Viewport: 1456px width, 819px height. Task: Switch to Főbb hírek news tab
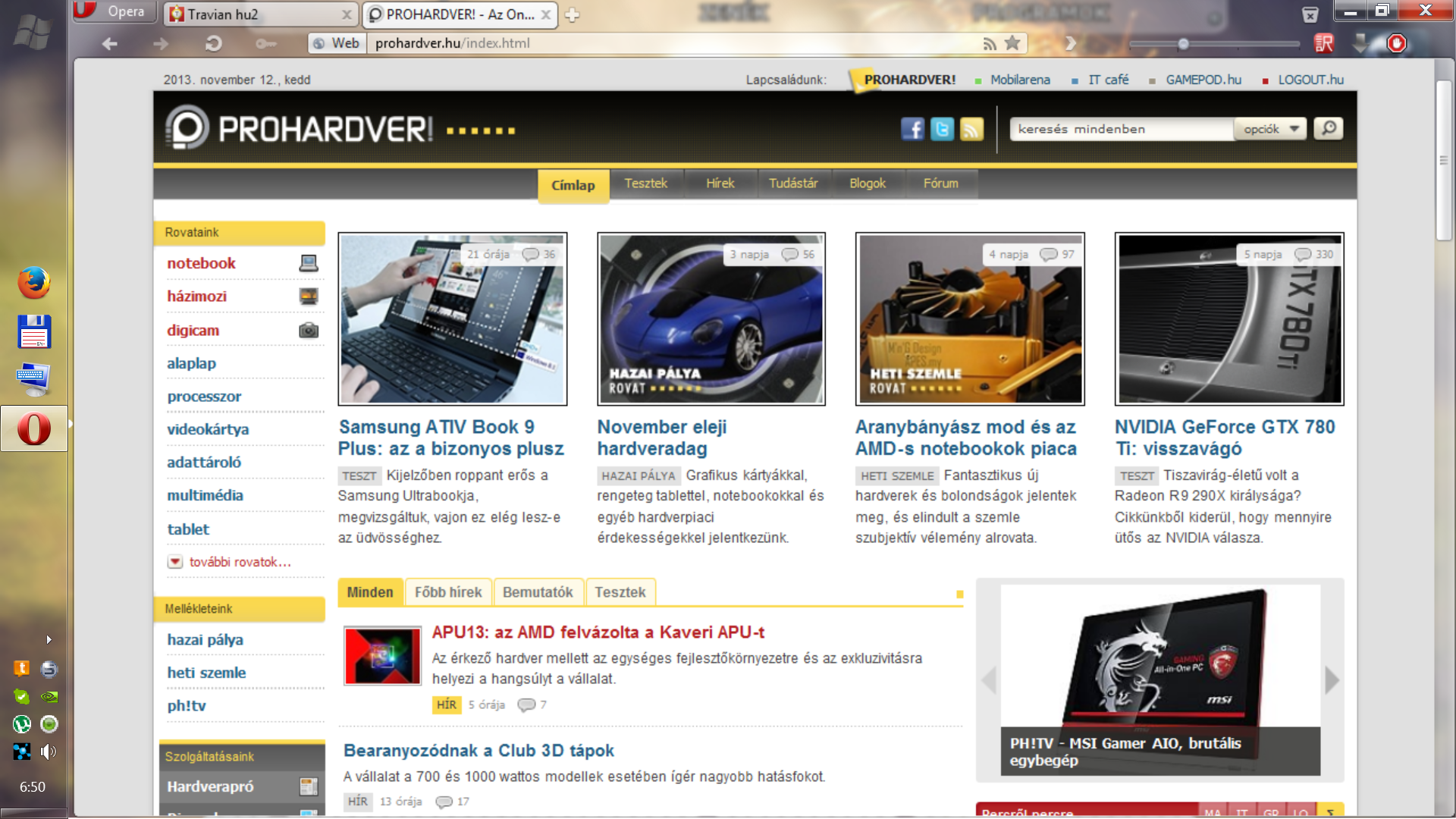tap(448, 592)
